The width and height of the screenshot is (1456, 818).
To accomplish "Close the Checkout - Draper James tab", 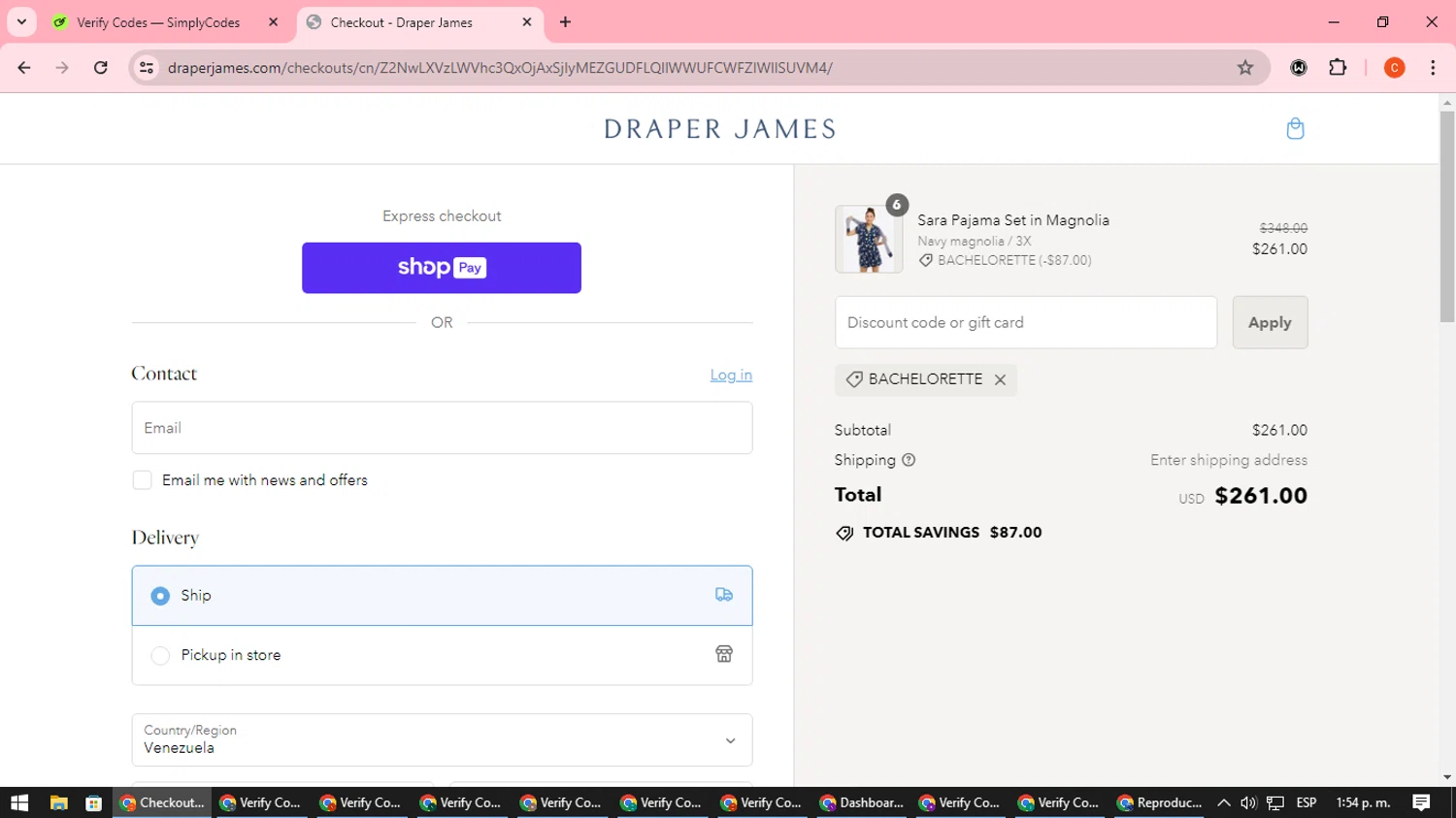I will tap(527, 22).
